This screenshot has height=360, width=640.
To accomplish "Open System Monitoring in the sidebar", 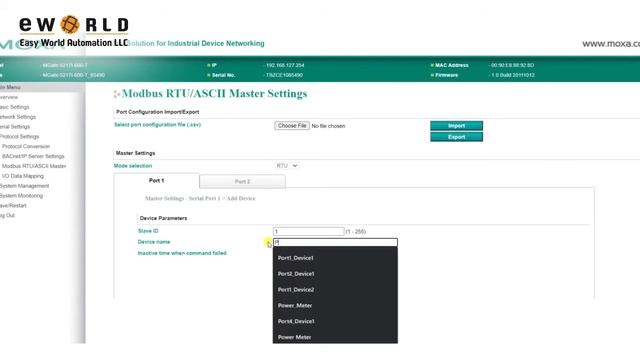I will [21, 196].
